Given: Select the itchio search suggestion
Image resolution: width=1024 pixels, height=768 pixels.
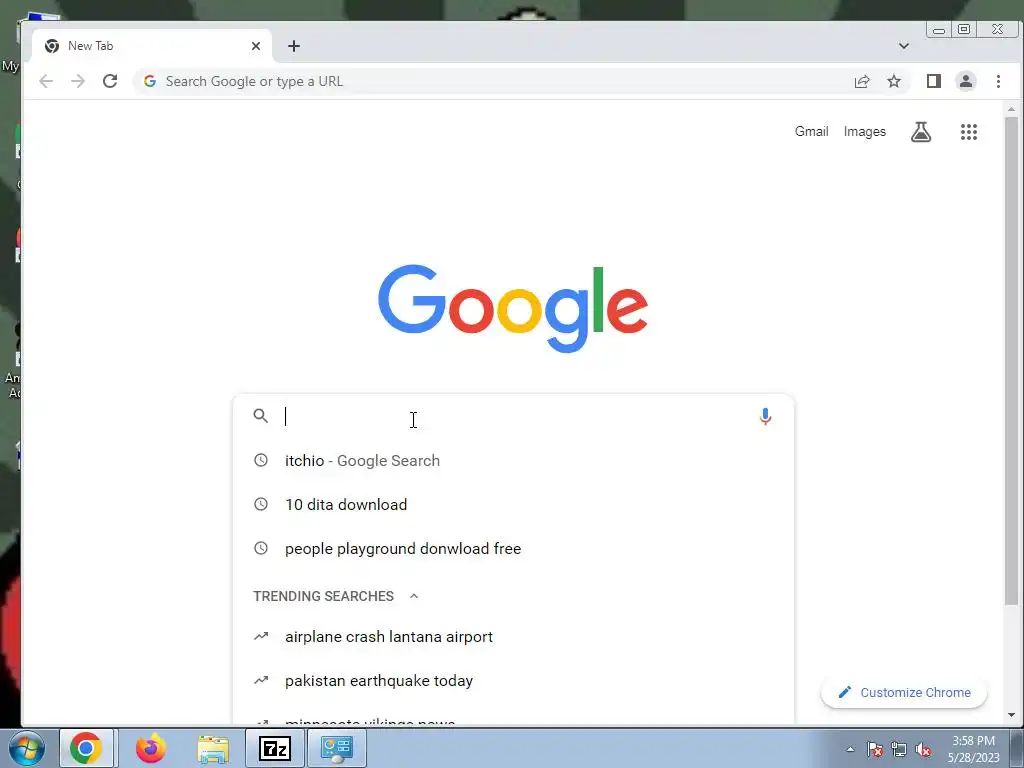Looking at the screenshot, I should pyautogui.click(x=513, y=460).
